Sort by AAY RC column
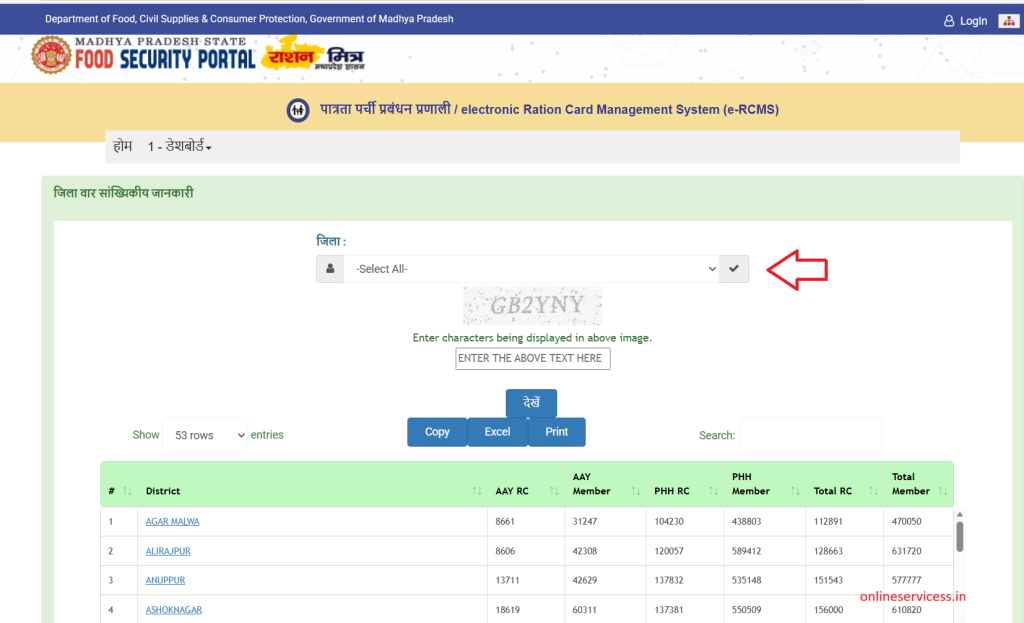This screenshot has height=623, width=1024. coord(553,491)
